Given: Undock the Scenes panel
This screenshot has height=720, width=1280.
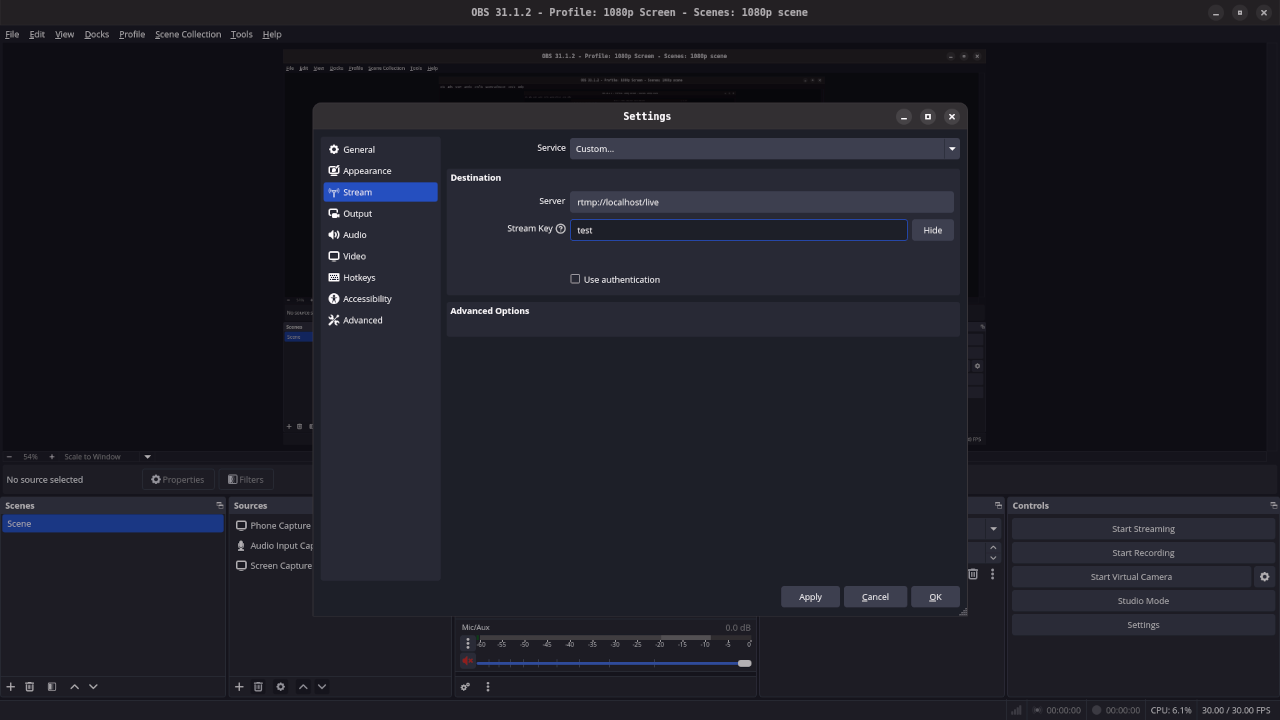Looking at the screenshot, I should 220,505.
